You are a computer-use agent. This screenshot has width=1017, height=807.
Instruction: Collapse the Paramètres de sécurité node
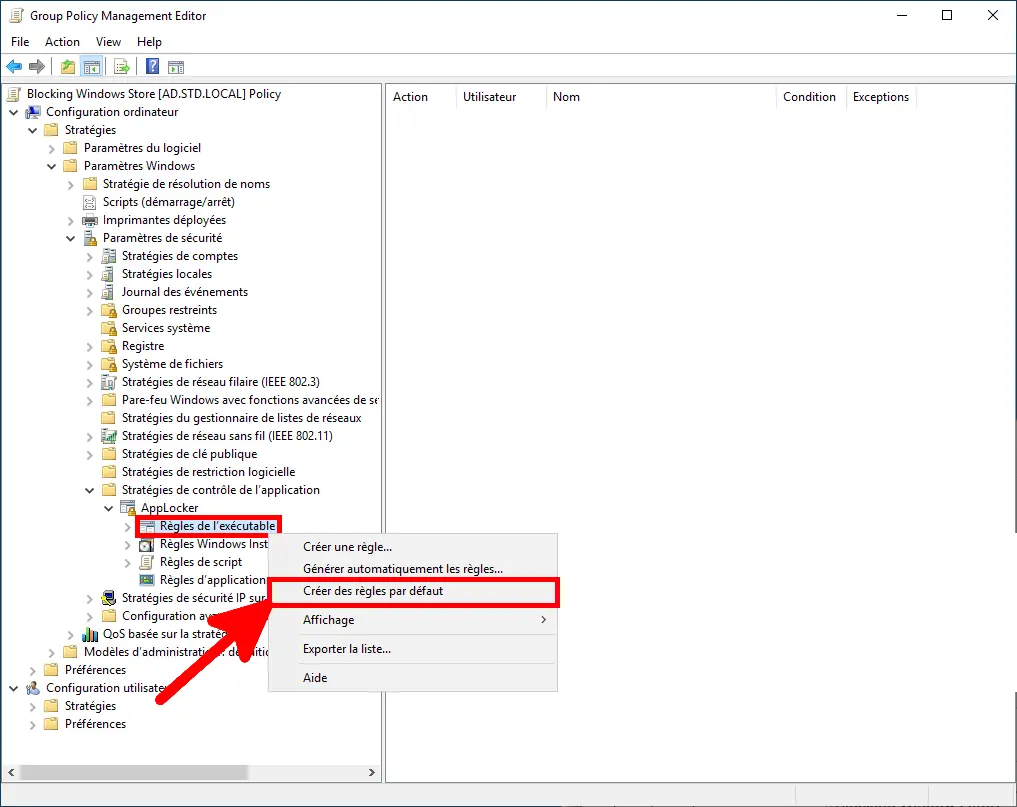(69, 238)
